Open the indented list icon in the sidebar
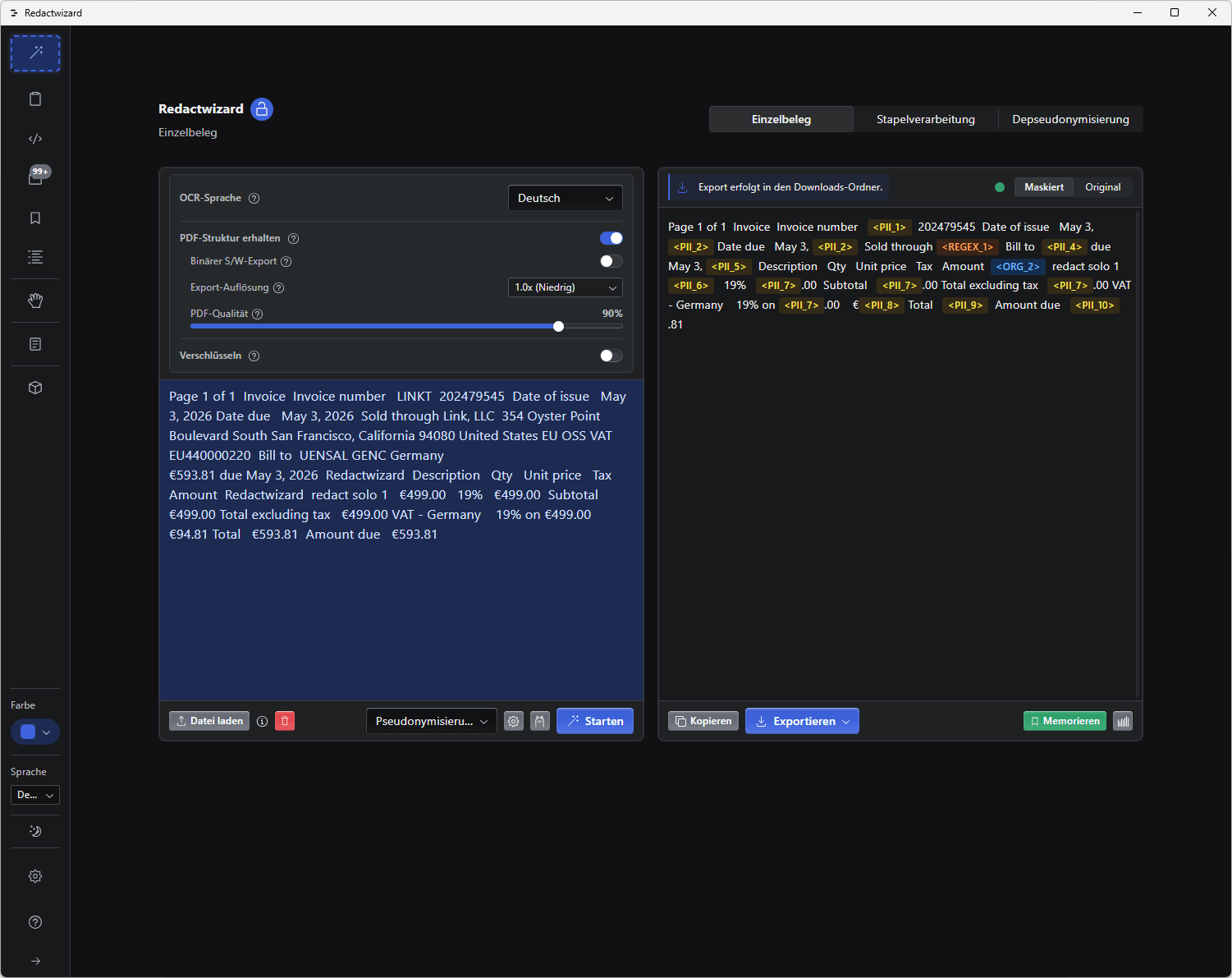The width and height of the screenshot is (1232, 978). coord(35,257)
